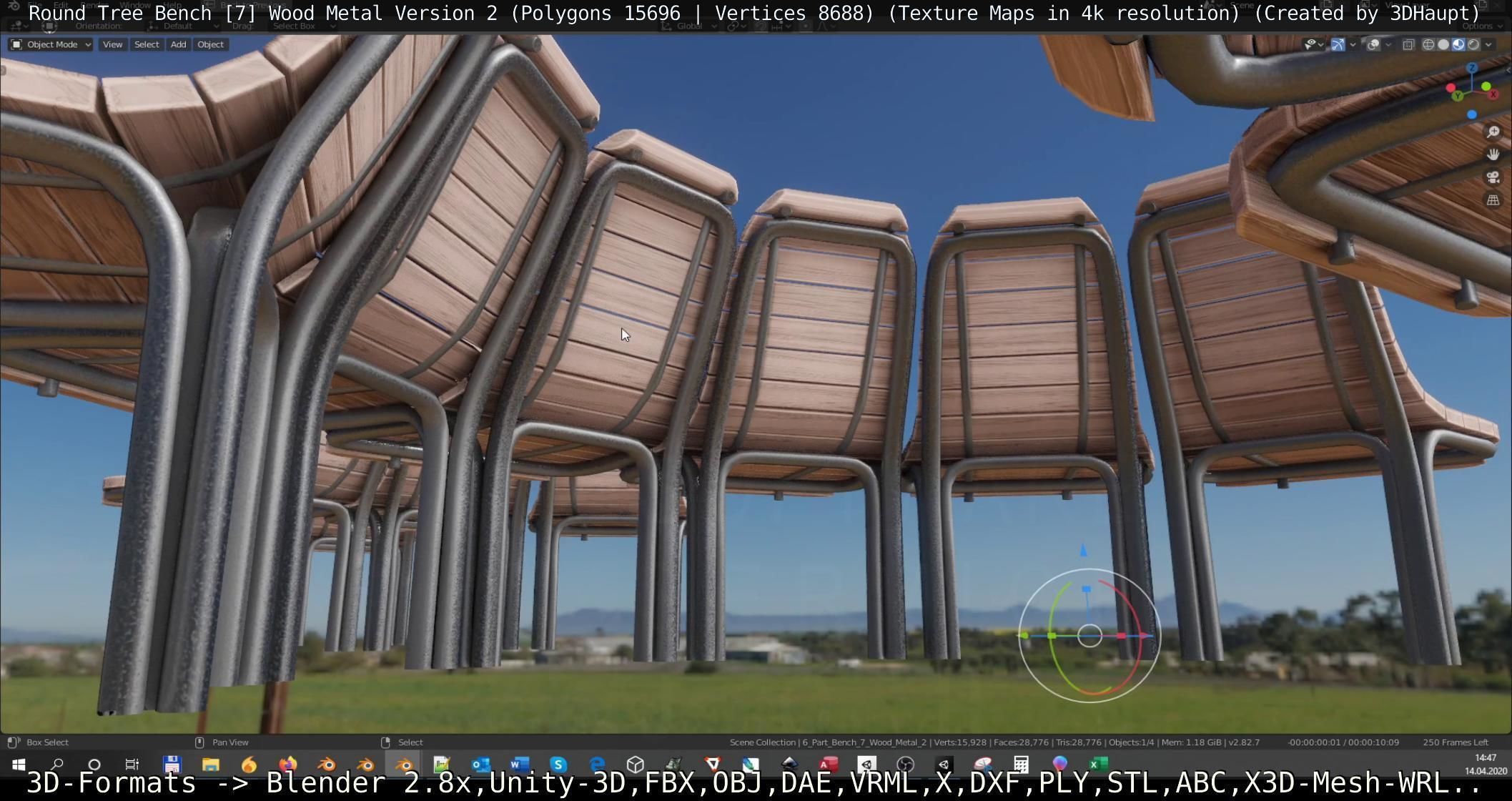Click the pan view hand icon
1512x801 pixels.
[1493, 154]
